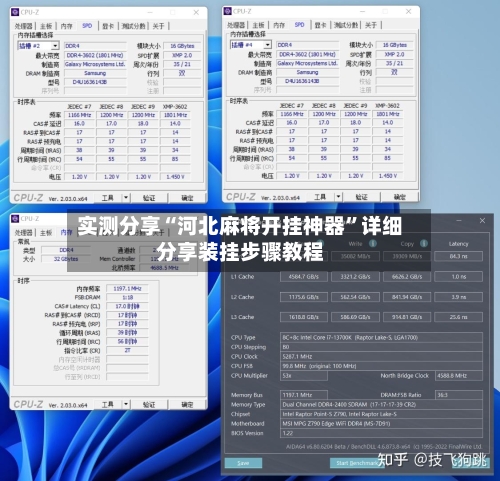Click the 工具 button in the slot #4 window
The height and width of the screenshot is (481, 500).
pyautogui.click(x=320, y=197)
